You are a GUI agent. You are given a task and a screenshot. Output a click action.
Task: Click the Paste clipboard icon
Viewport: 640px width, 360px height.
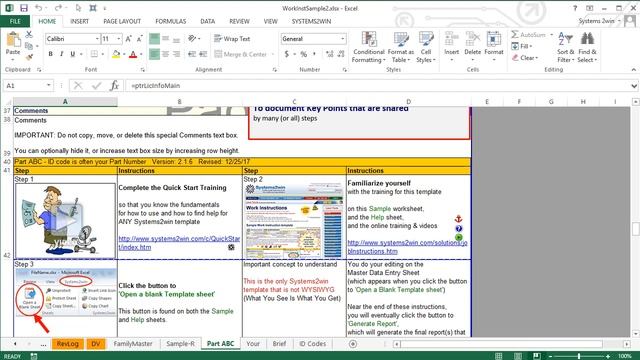coord(13,40)
